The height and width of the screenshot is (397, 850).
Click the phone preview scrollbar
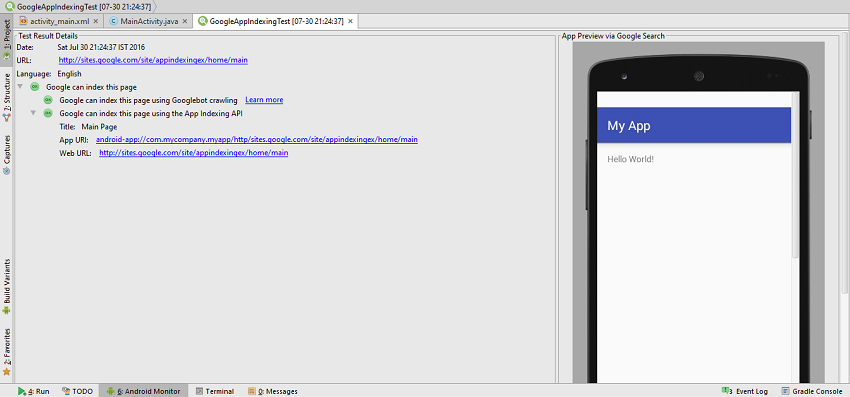tap(795, 175)
